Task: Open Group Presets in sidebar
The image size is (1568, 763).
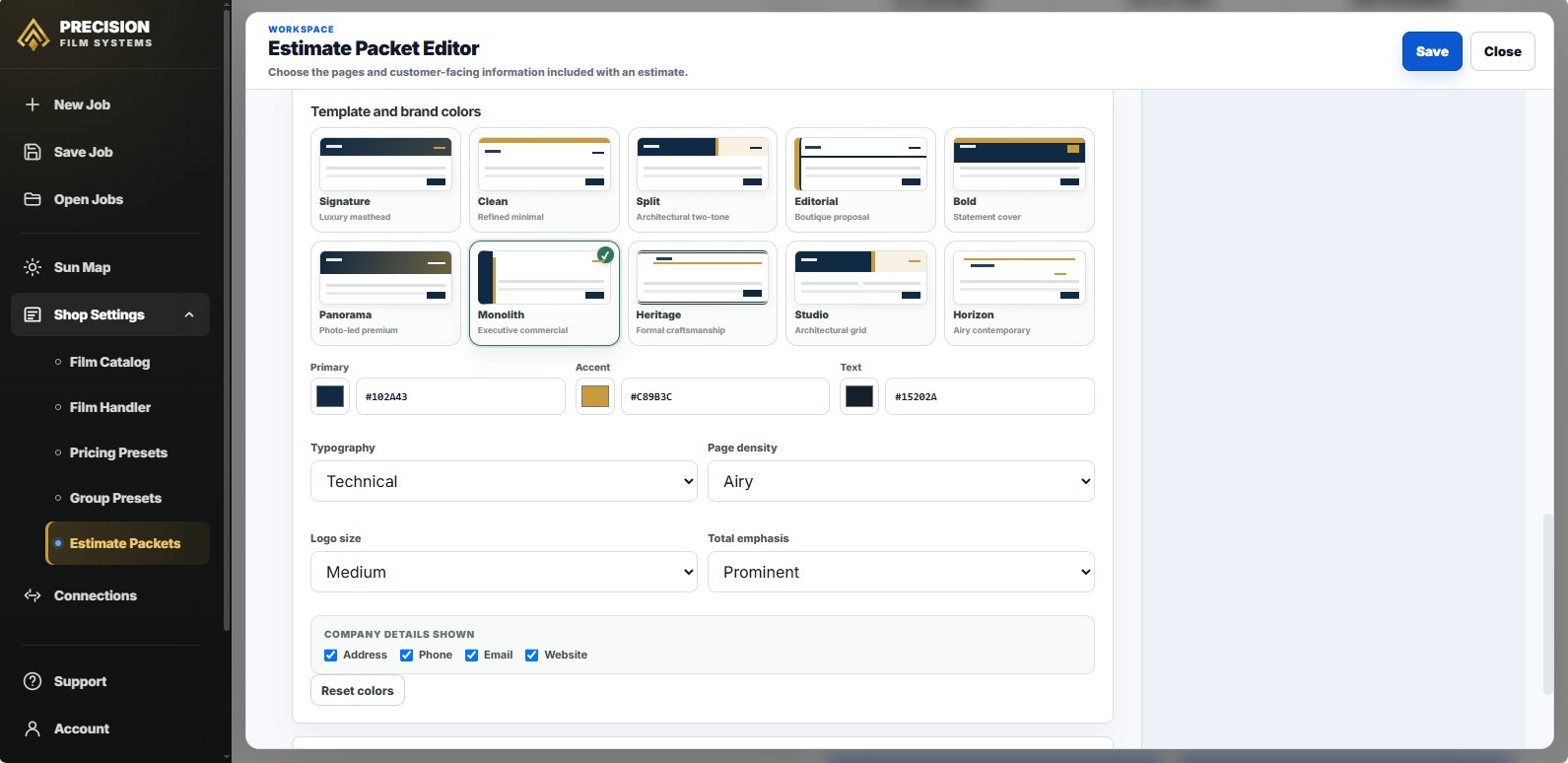Action: (x=115, y=498)
